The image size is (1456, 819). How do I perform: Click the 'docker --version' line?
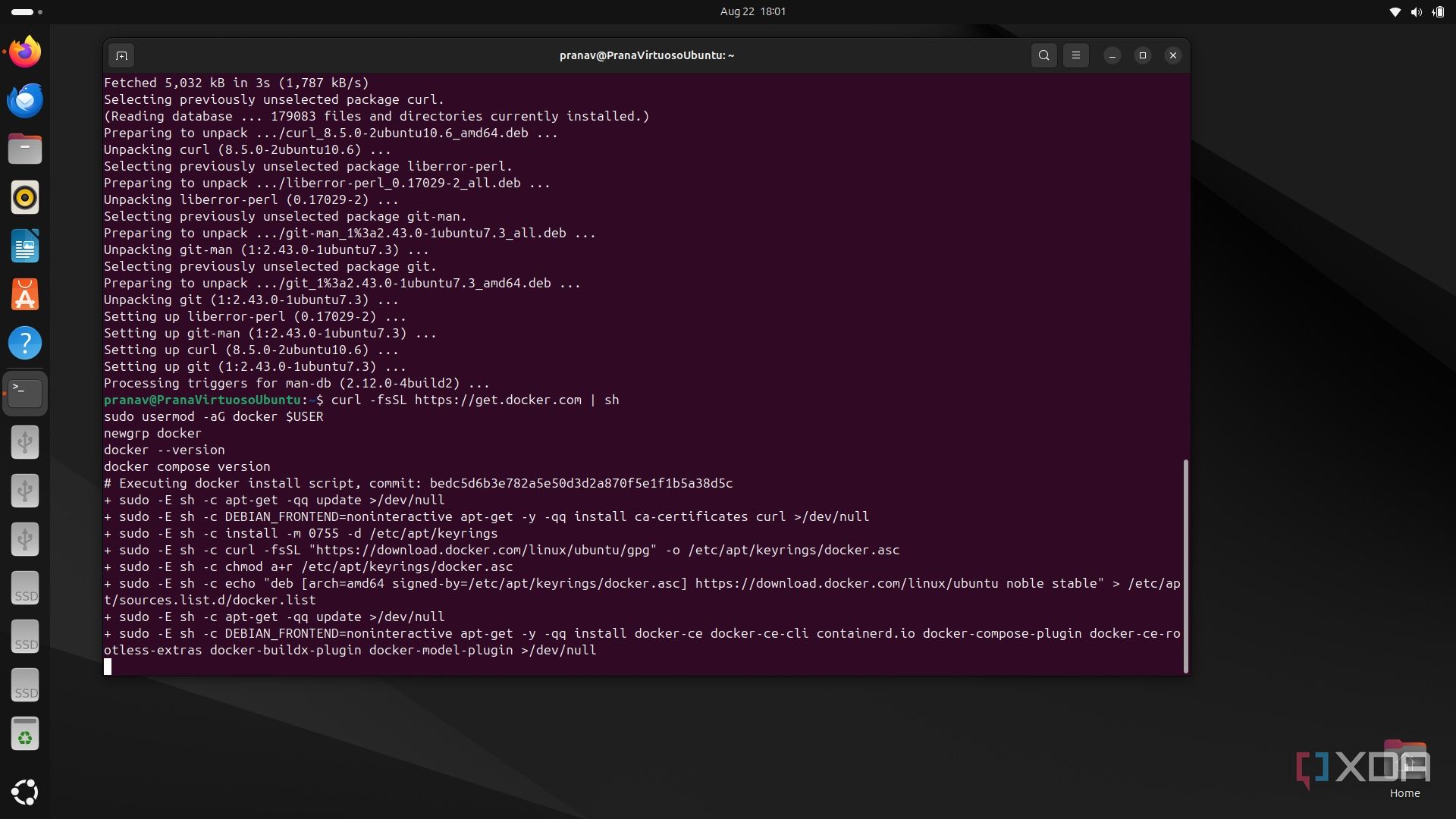coord(164,450)
